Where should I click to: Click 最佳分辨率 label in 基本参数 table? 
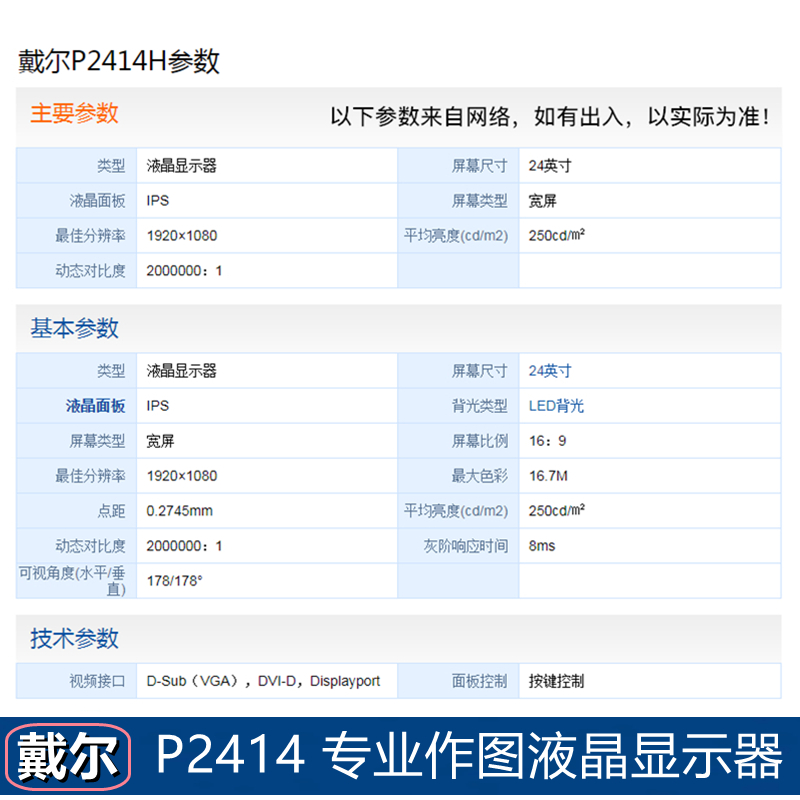click(90, 476)
